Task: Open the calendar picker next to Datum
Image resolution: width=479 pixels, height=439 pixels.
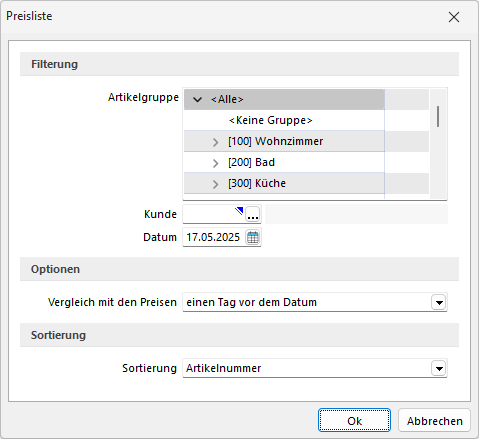Action: click(253, 237)
